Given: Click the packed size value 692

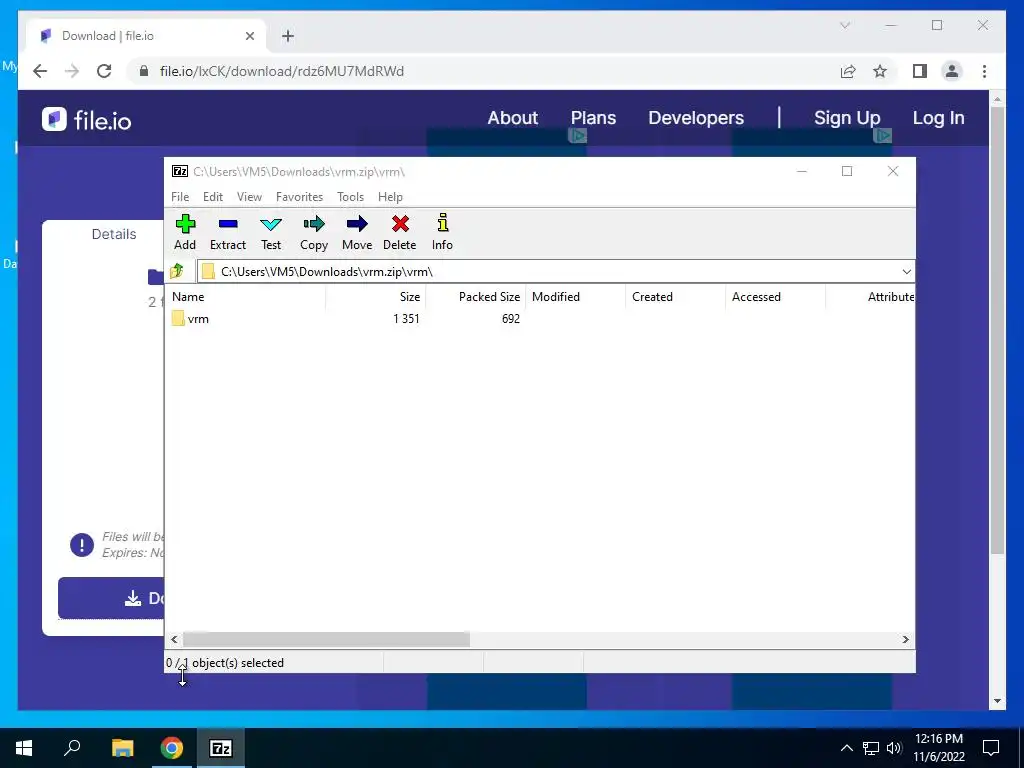Looking at the screenshot, I should click(511, 319).
